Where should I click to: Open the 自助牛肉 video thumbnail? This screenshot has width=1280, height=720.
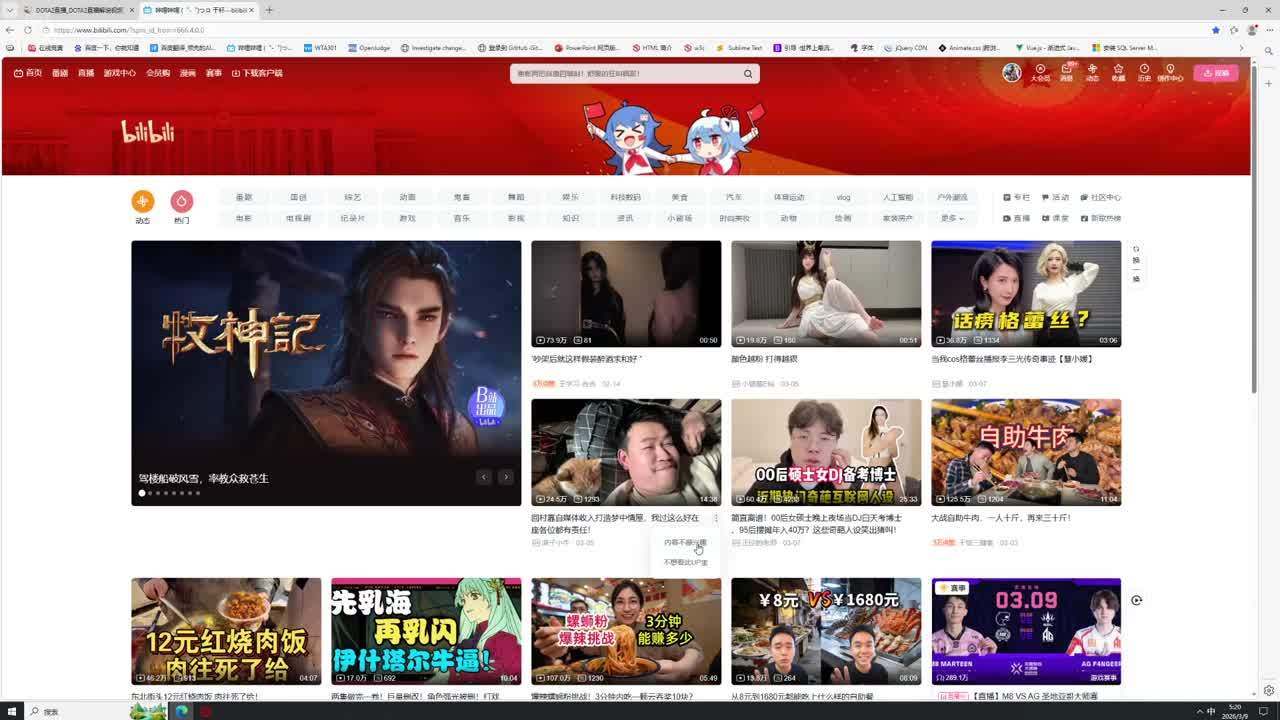pos(1026,452)
